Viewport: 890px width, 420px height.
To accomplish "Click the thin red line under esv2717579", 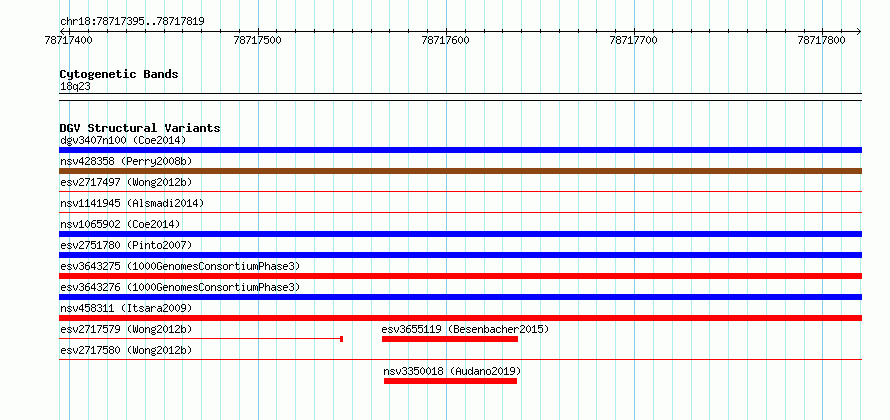I will [x=201, y=339].
